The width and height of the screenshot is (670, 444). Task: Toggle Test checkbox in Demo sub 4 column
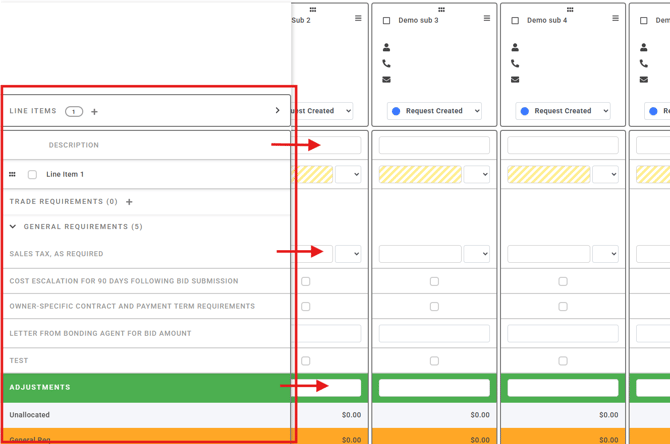click(x=563, y=361)
